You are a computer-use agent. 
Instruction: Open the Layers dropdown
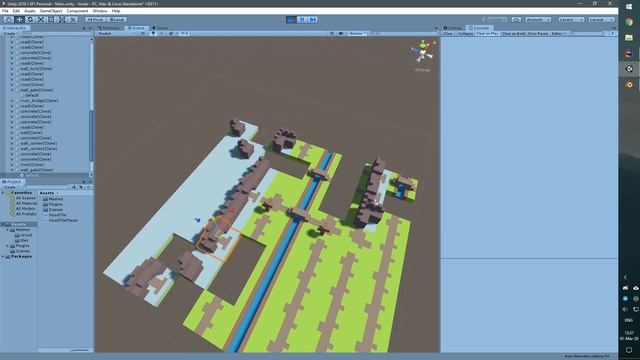click(x=571, y=20)
